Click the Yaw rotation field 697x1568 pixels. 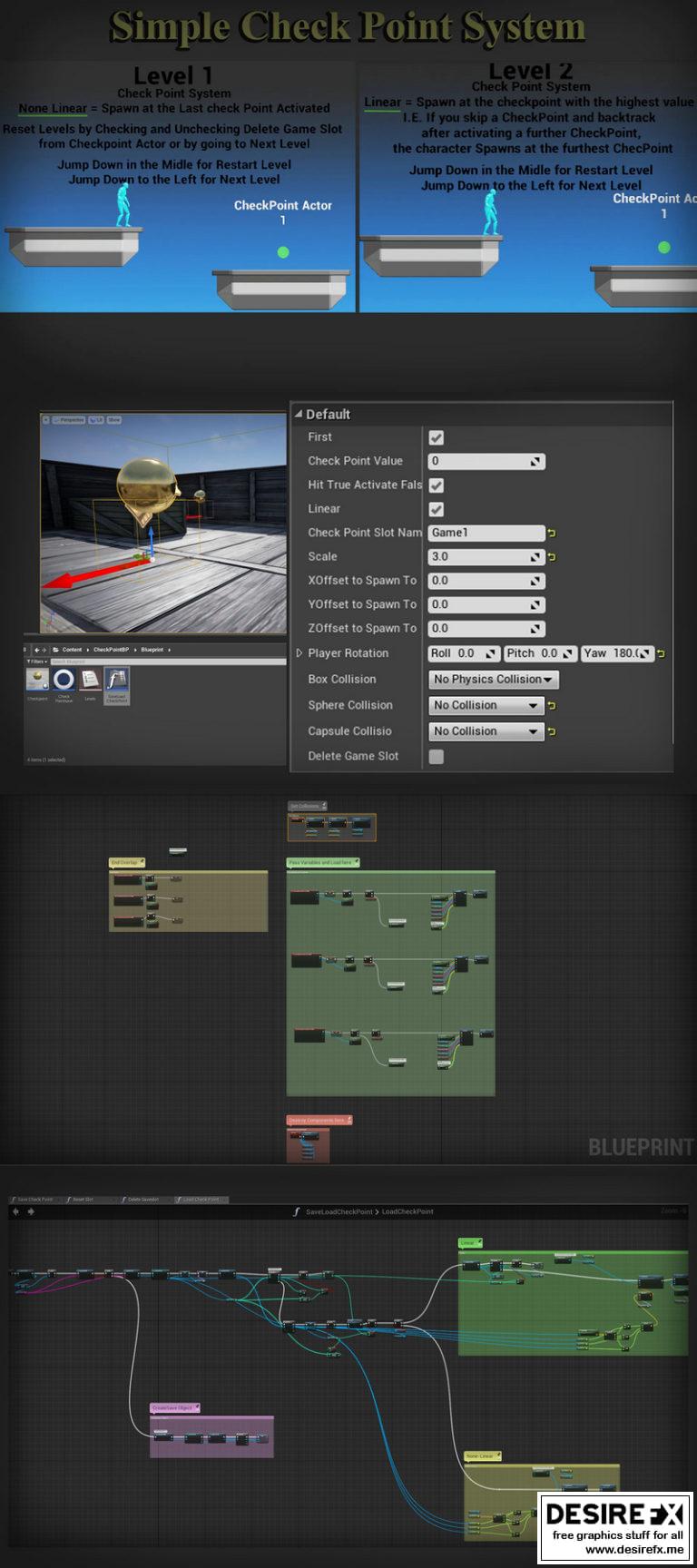point(617,653)
